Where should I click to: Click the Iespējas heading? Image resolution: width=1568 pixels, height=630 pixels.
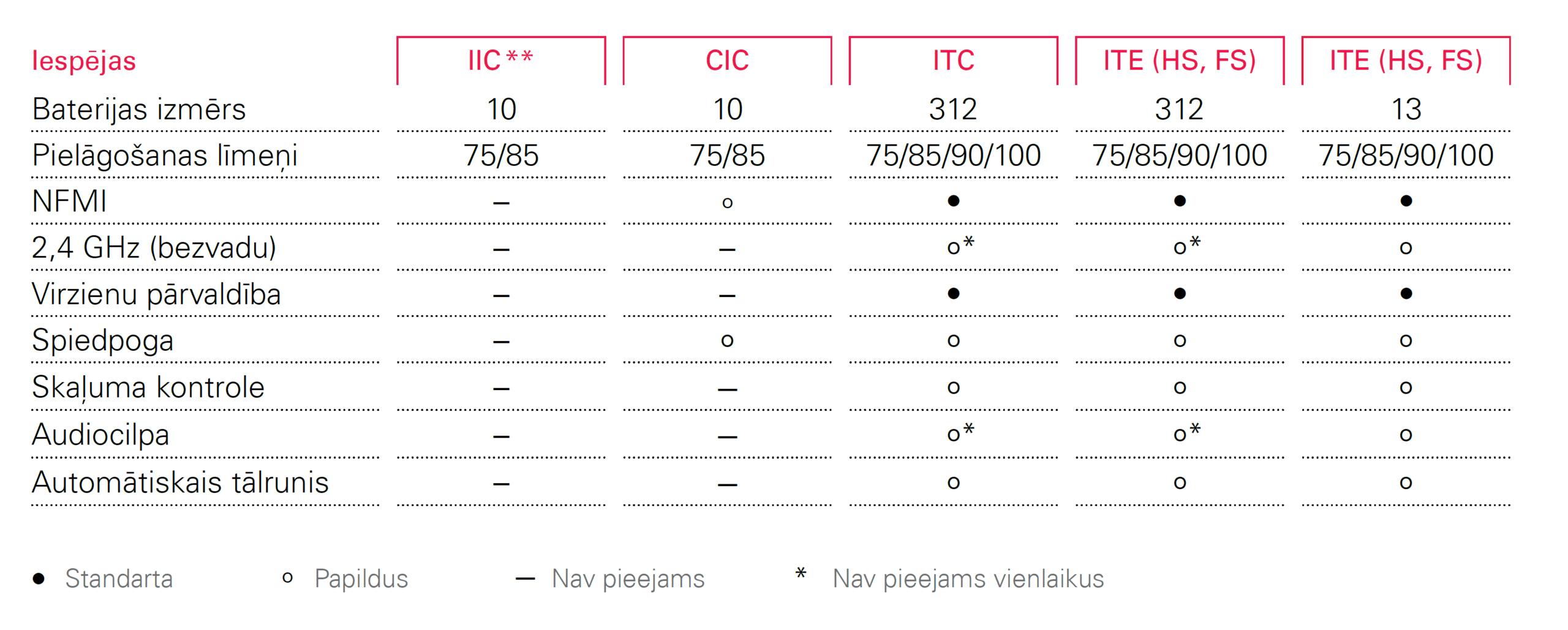(84, 61)
